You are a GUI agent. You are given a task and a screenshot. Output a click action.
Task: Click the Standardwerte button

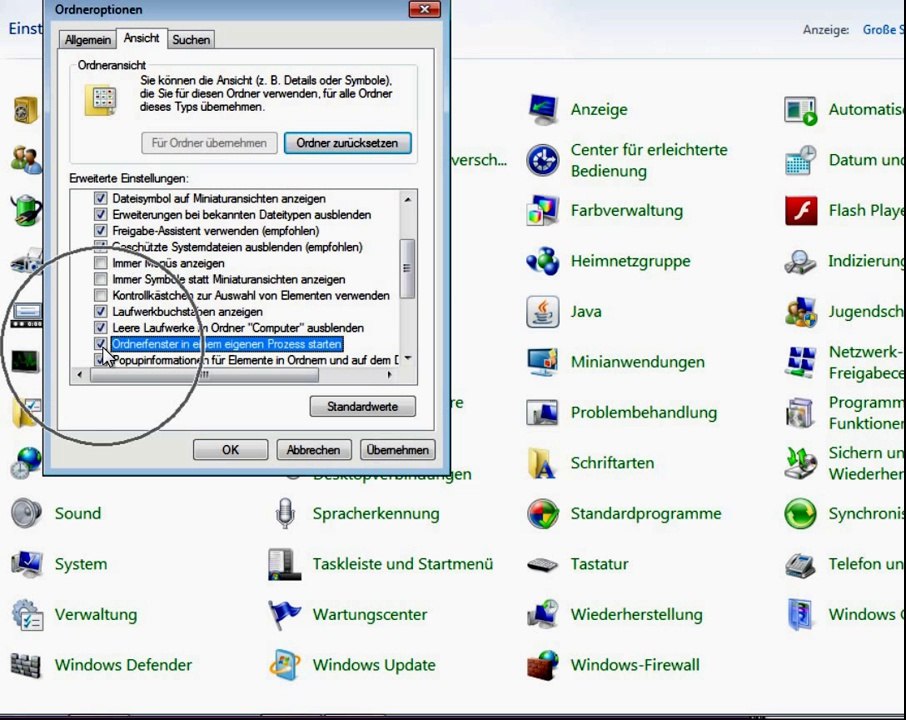click(362, 407)
